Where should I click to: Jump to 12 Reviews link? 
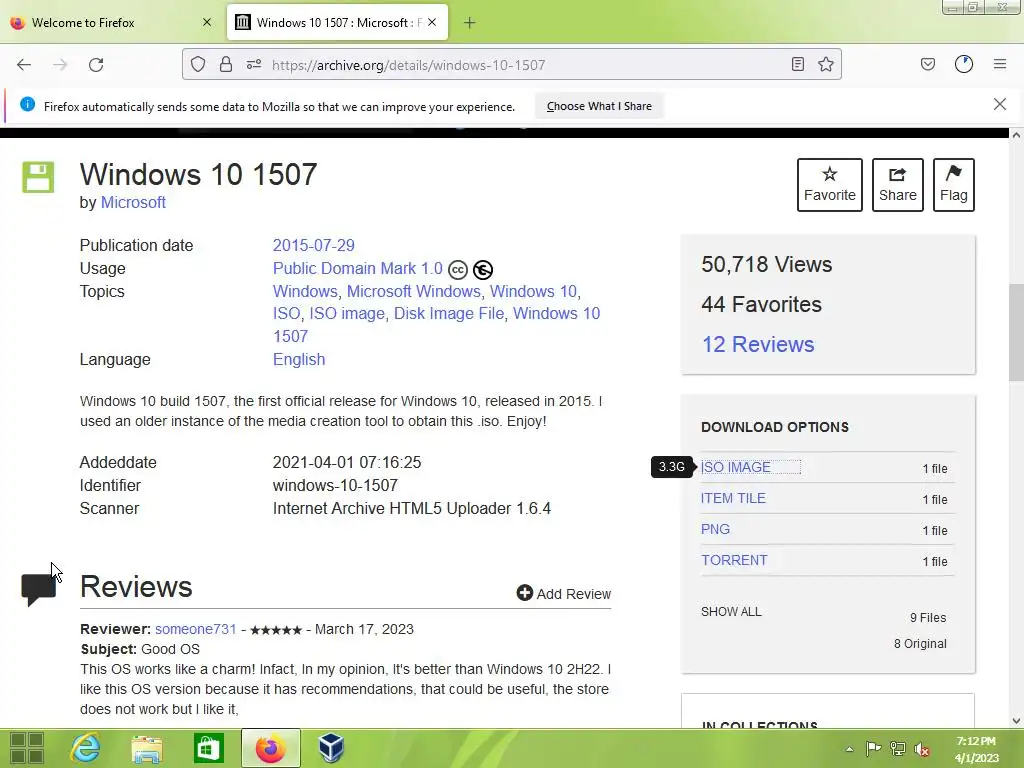[x=758, y=344]
